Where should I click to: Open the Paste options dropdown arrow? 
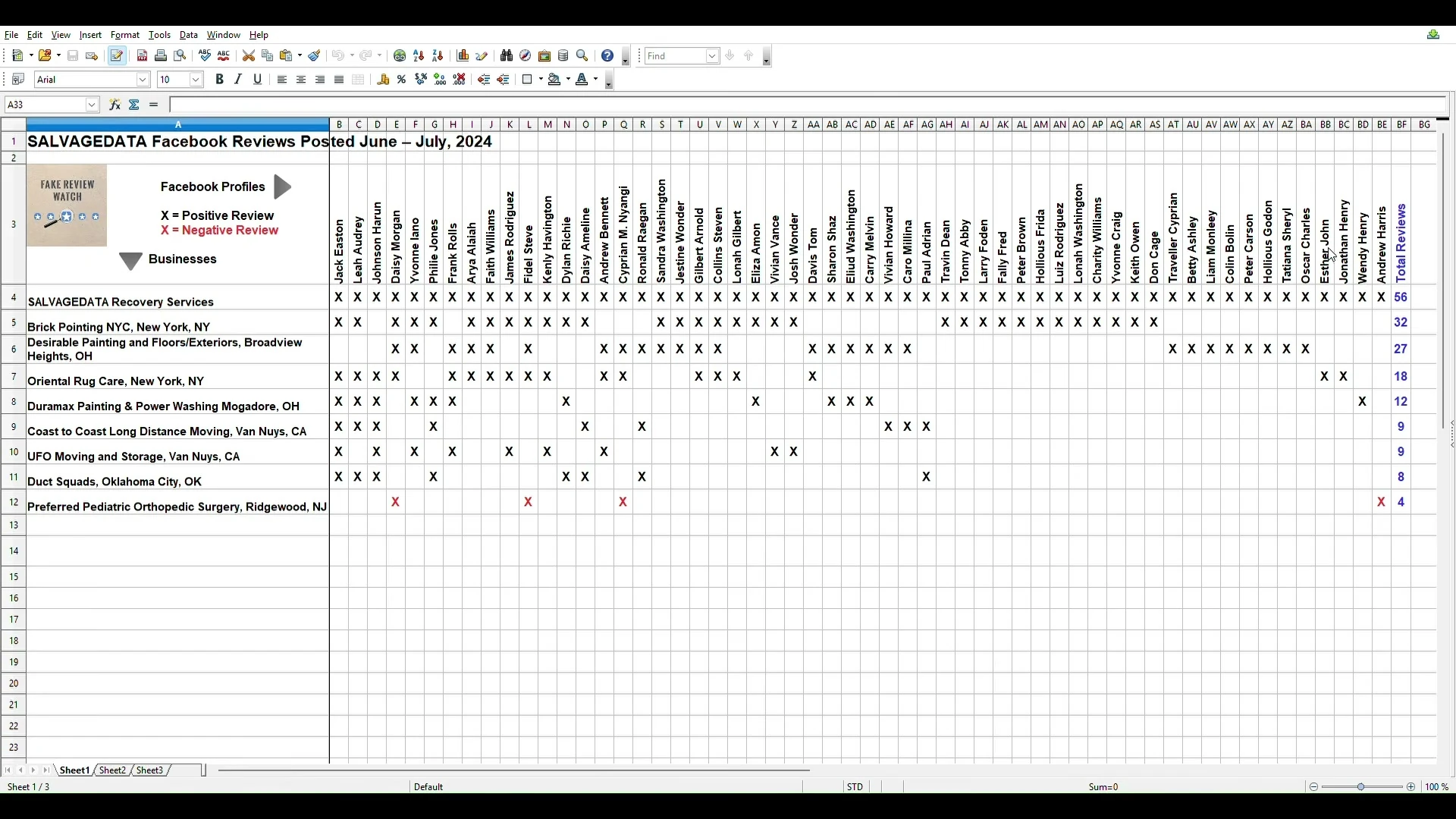pos(300,56)
